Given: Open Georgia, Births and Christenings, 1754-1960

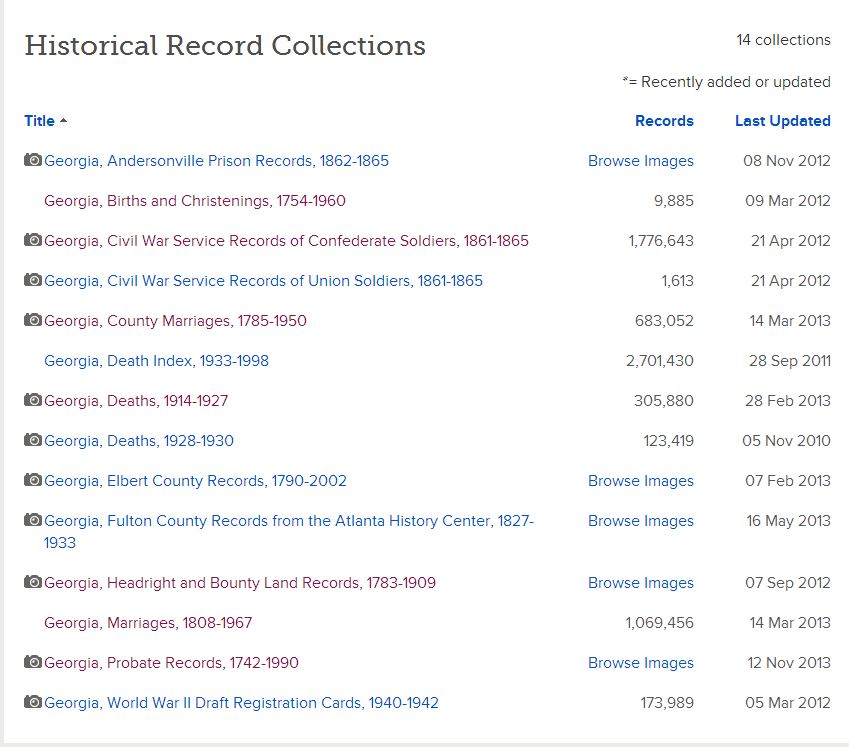Looking at the screenshot, I should (195, 200).
